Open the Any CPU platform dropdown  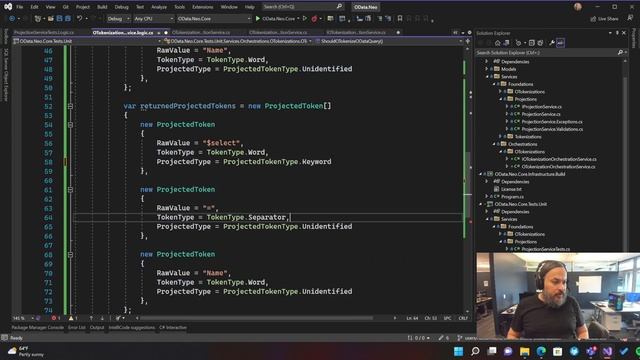point(153,19)
